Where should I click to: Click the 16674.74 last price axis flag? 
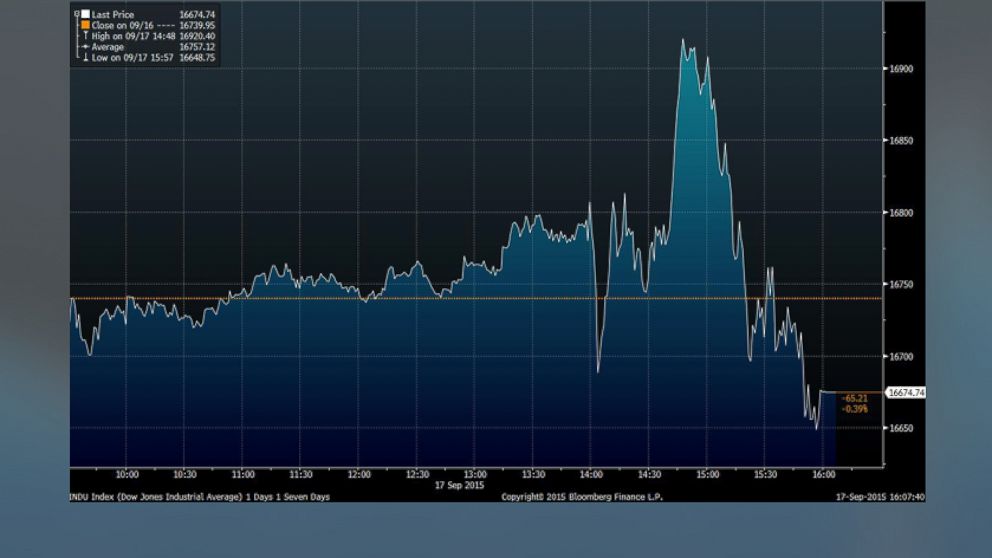(905, 393)
